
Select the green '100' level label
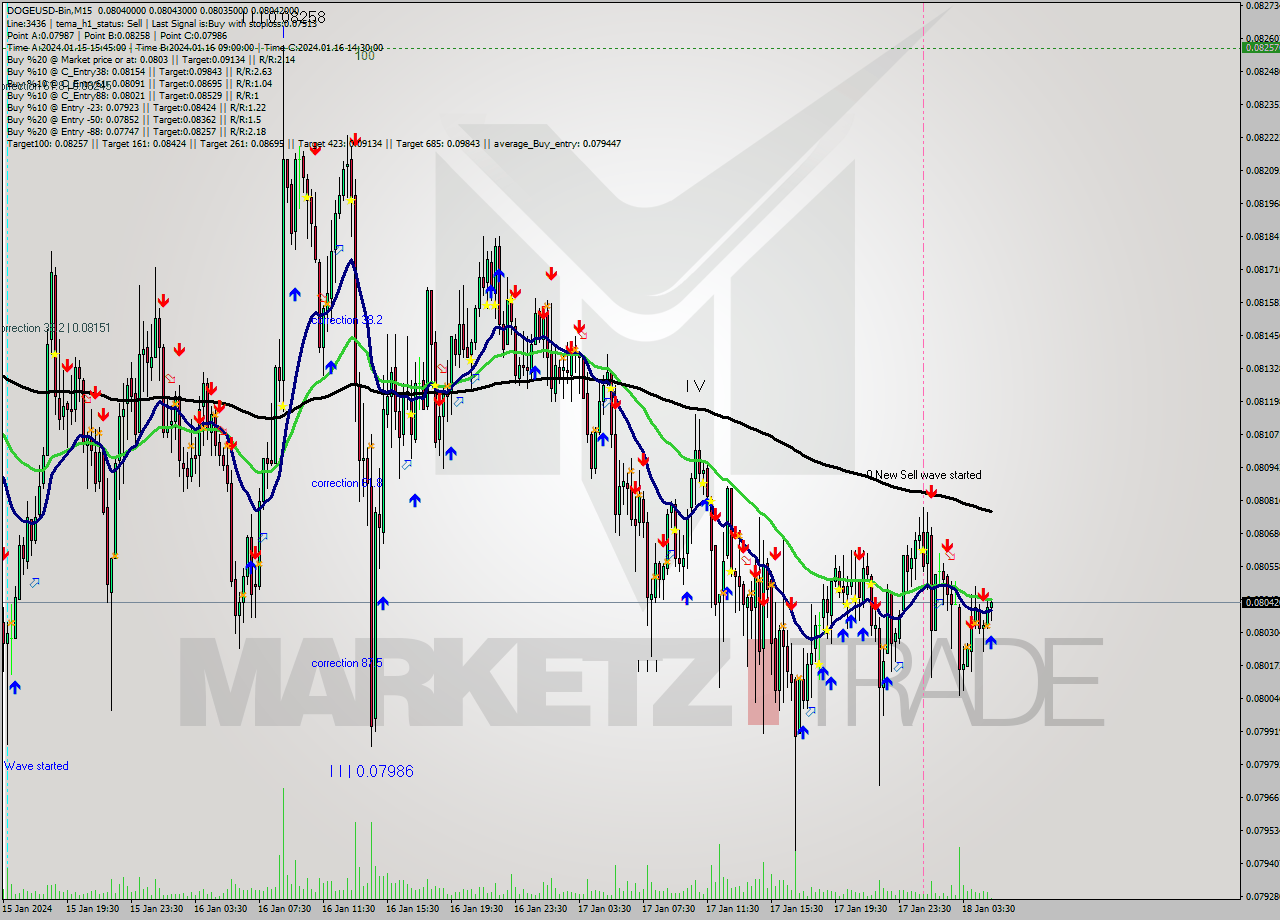(x=365, y=56)
